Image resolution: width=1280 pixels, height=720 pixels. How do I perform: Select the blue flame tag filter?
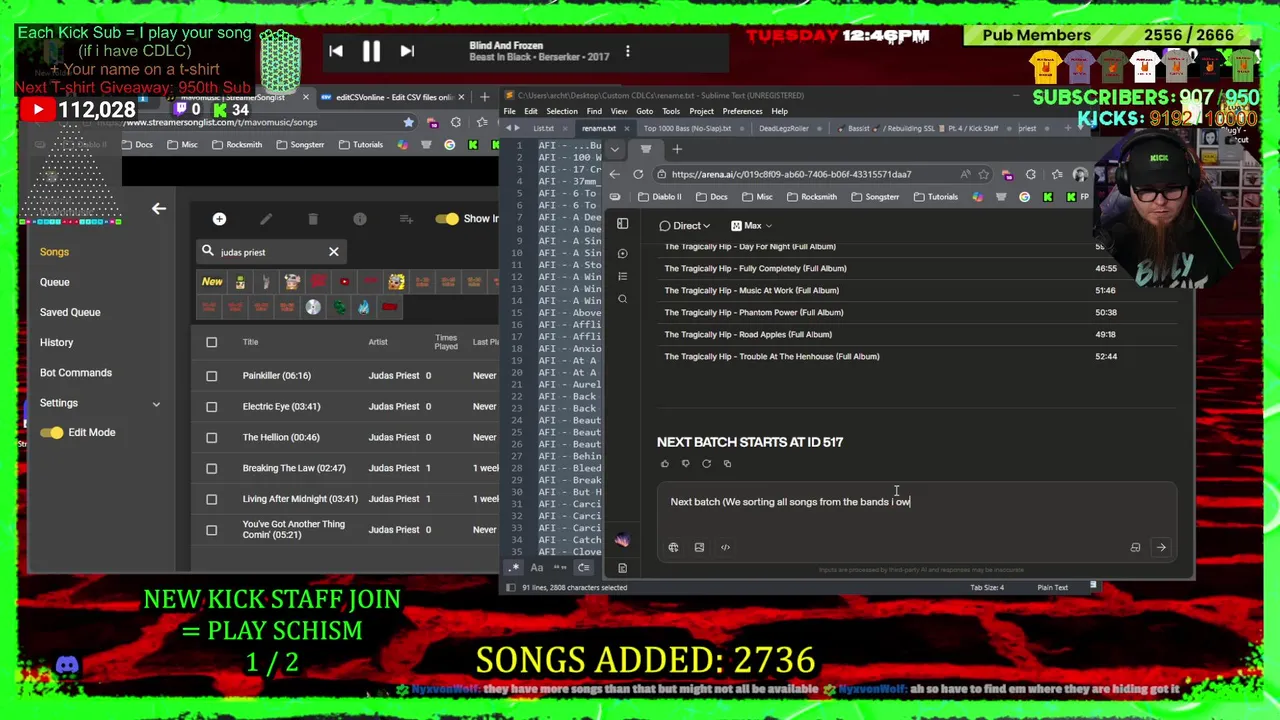[x=363, y=307]
